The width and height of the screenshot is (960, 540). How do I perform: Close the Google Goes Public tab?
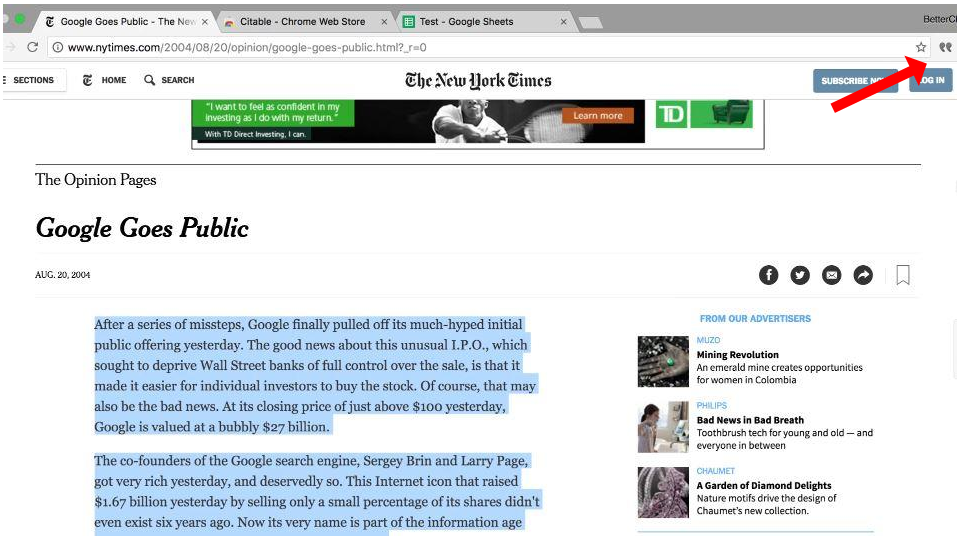pos(205,21)
